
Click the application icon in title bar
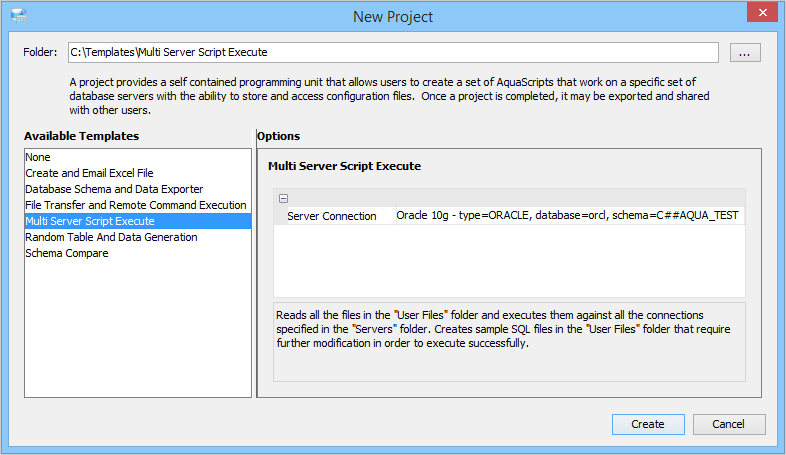click(x=18, y=15)
